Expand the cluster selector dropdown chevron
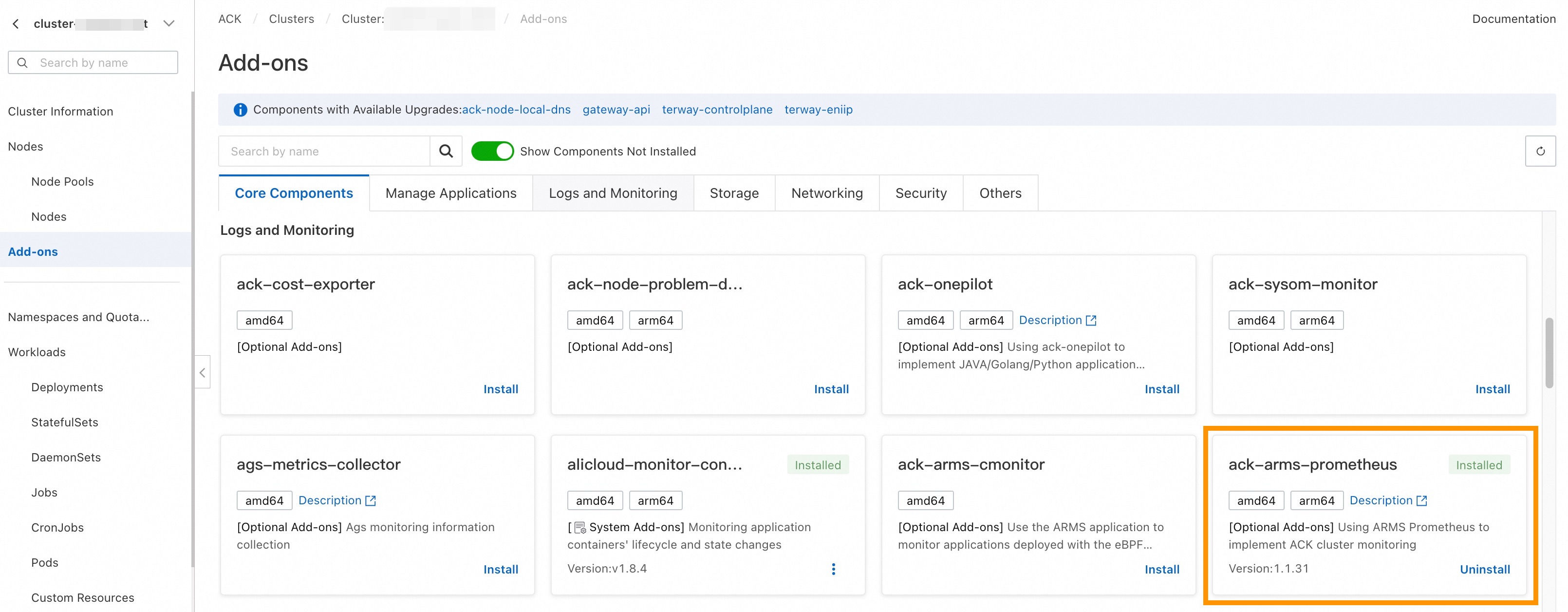Image resolution: width=1568 pixels, height=612 pixels. tap(168, 24)
